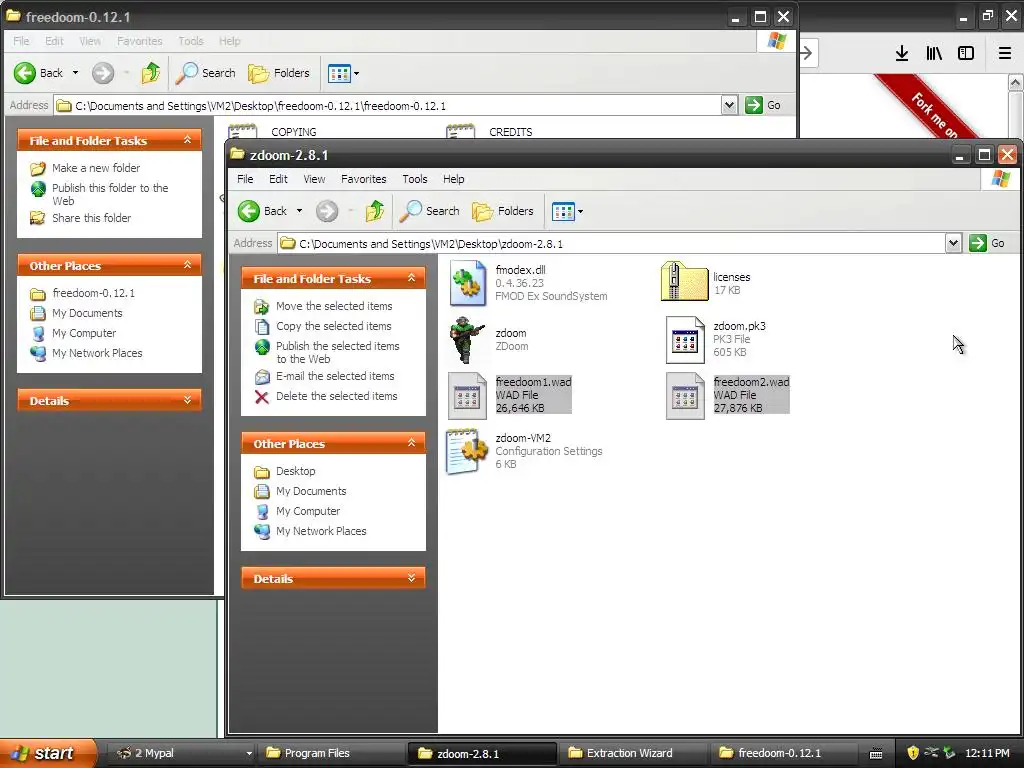Click Copy the selected items

333,326
